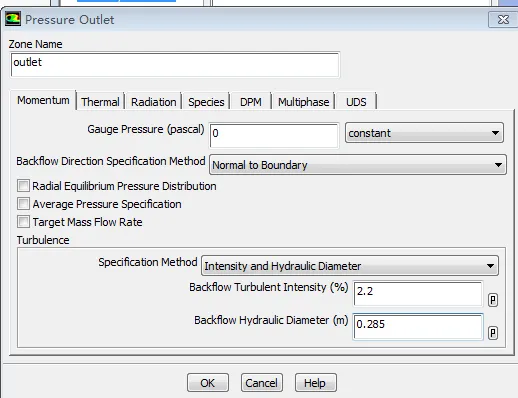Open the Gauge Pressure constant dropdown
Viewport: 518px width, 398px height.
[x=424, y=133]
